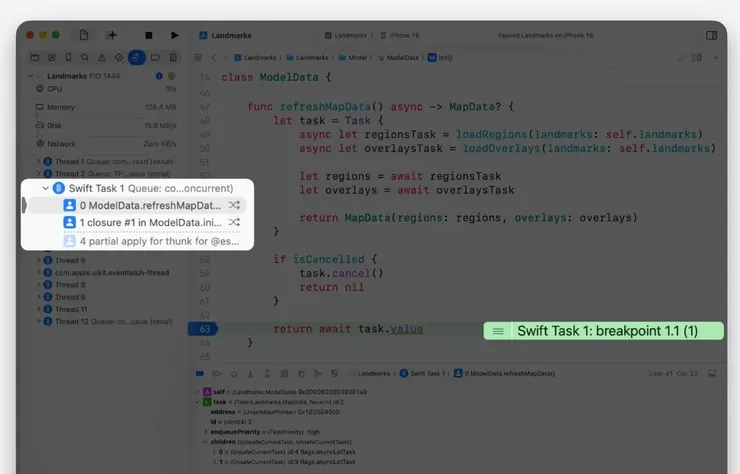Click init() symbol in jump bar
Screen dimensions: 740x474
(440, 58)
